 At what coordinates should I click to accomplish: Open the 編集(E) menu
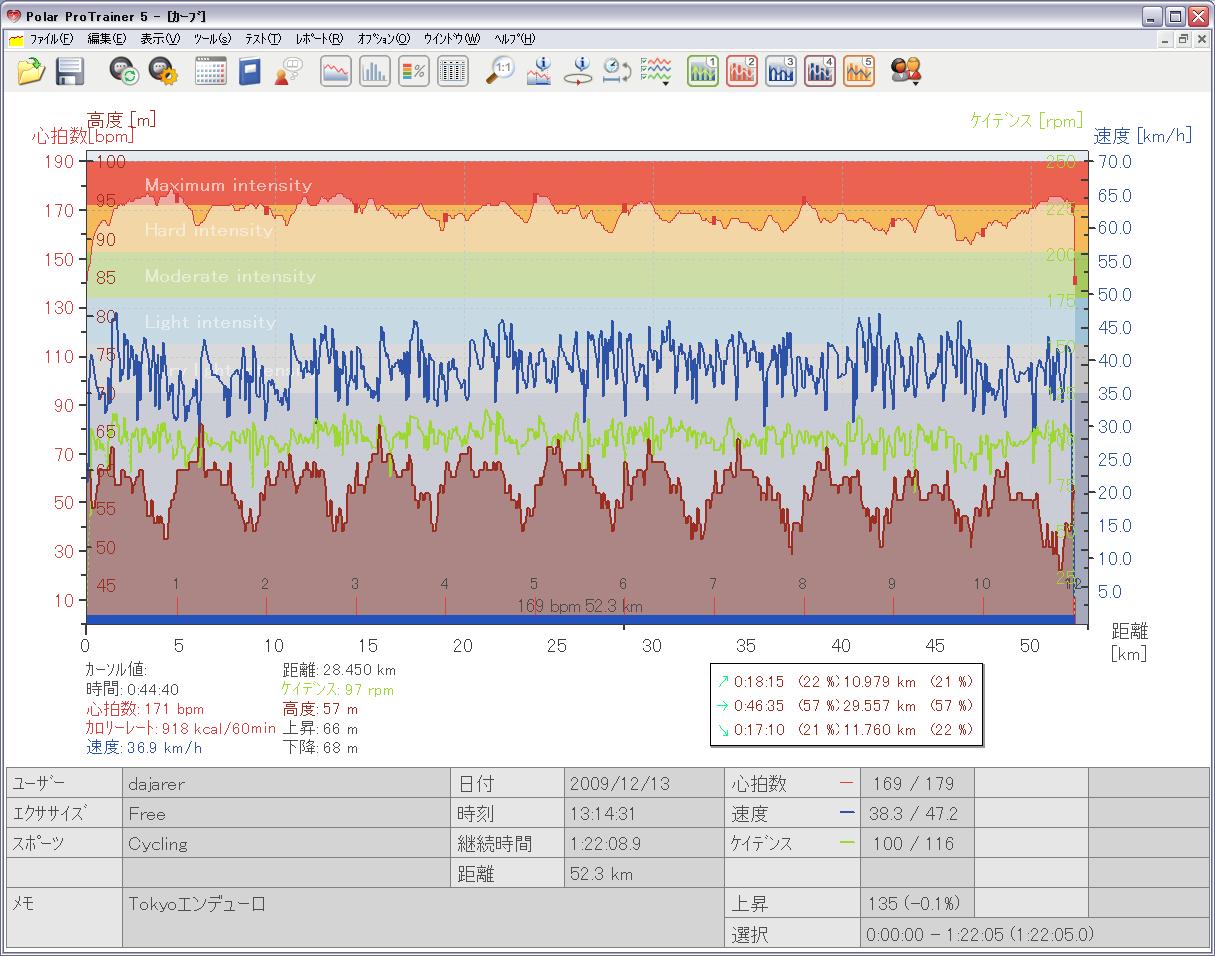click(107, 39)
